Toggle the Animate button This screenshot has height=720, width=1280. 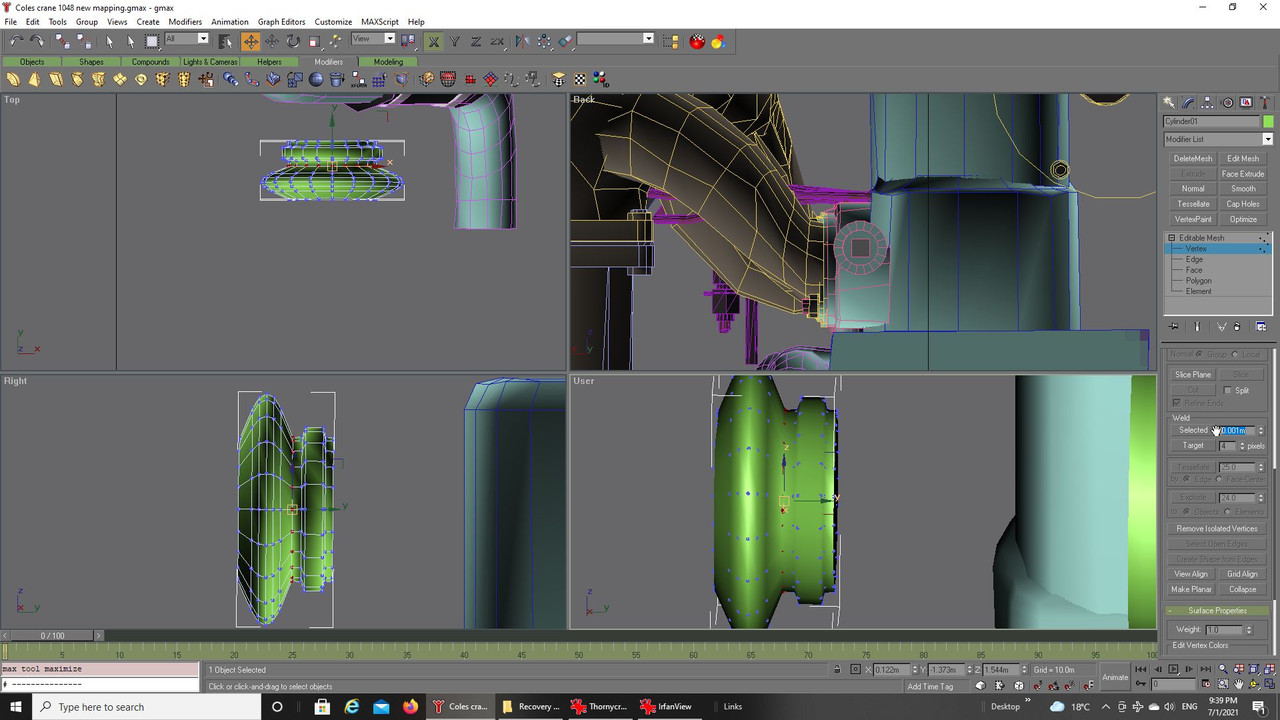click(1115, 677)
